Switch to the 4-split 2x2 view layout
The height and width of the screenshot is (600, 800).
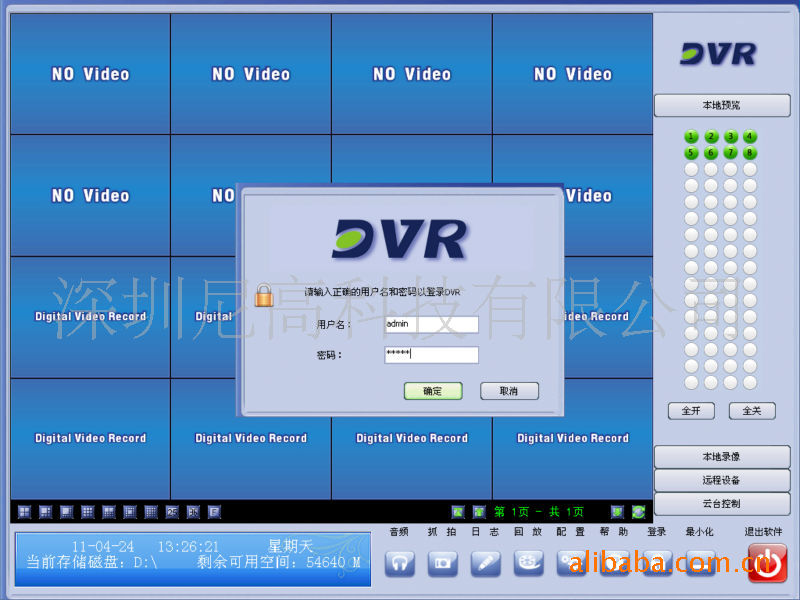24,512
